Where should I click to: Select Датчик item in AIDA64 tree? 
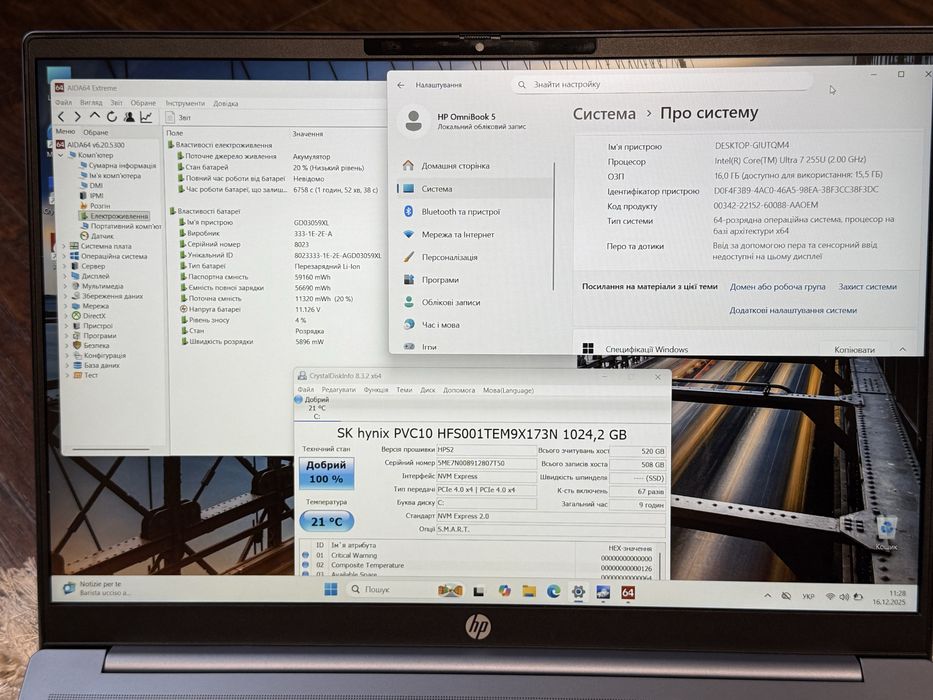coord(96,236)
